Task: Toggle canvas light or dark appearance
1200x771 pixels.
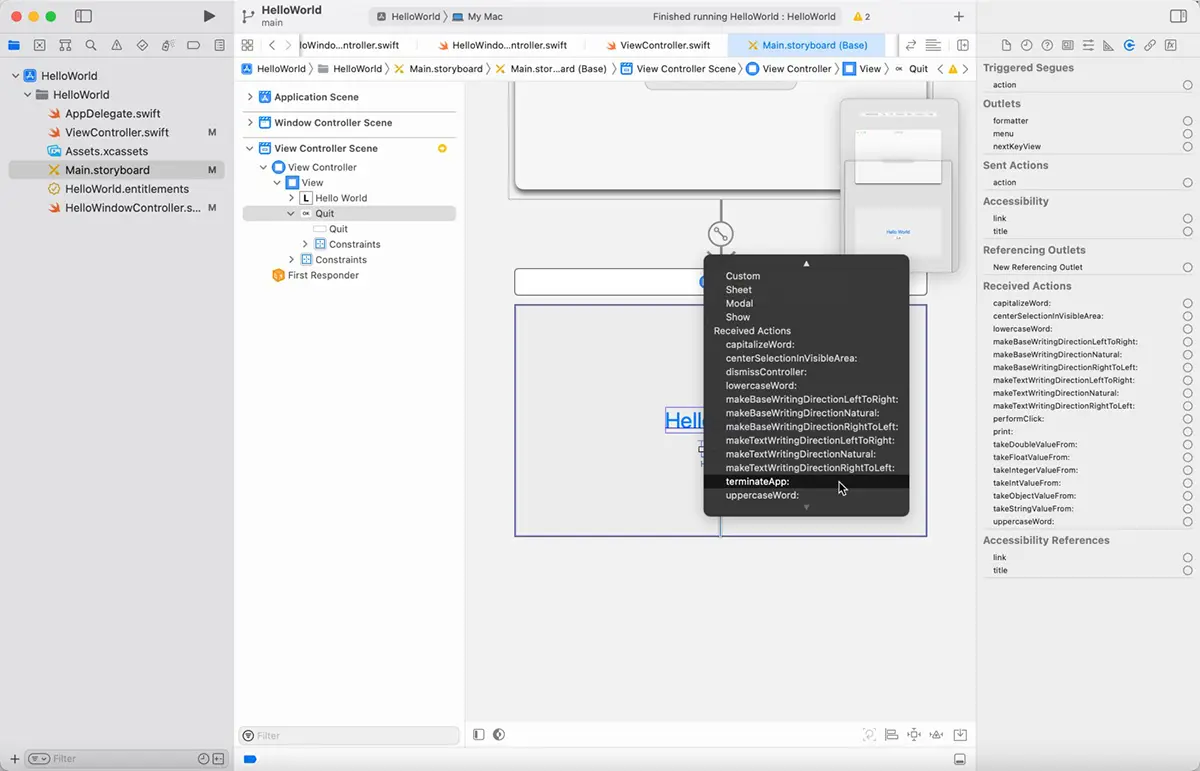Action: point(499,735)
